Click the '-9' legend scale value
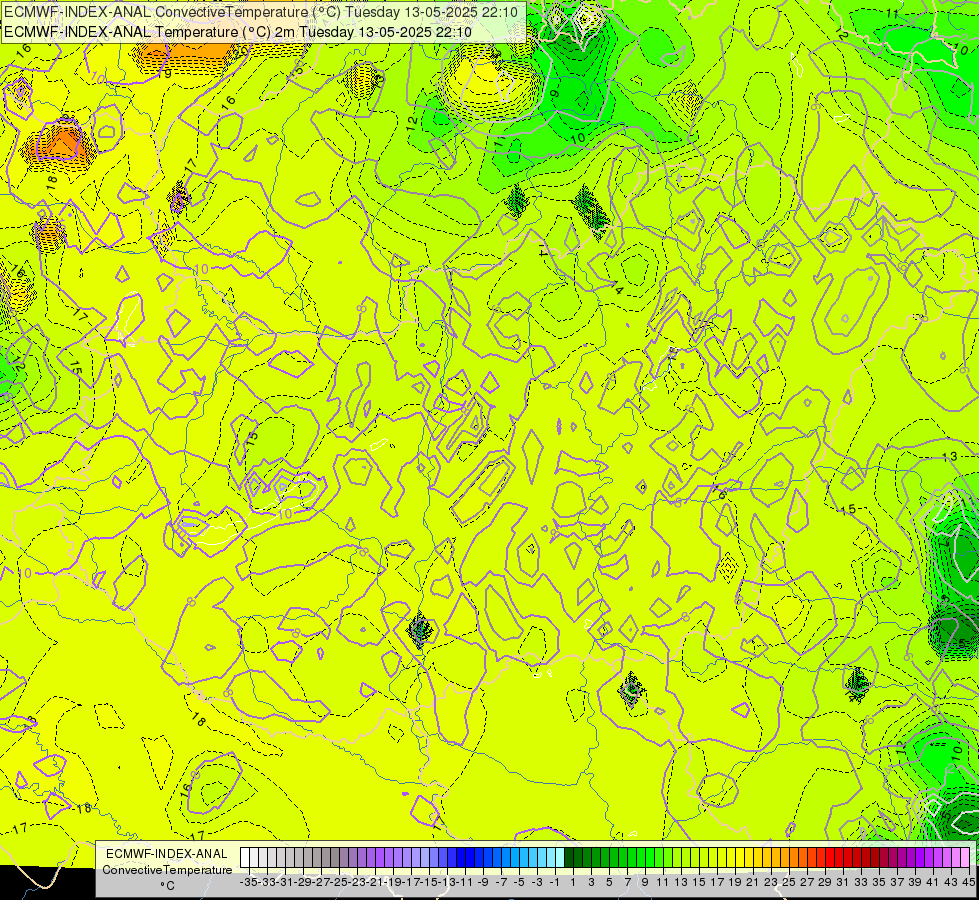Image resolution: width=979 pixels, height=900 pixels. [483, 882]
